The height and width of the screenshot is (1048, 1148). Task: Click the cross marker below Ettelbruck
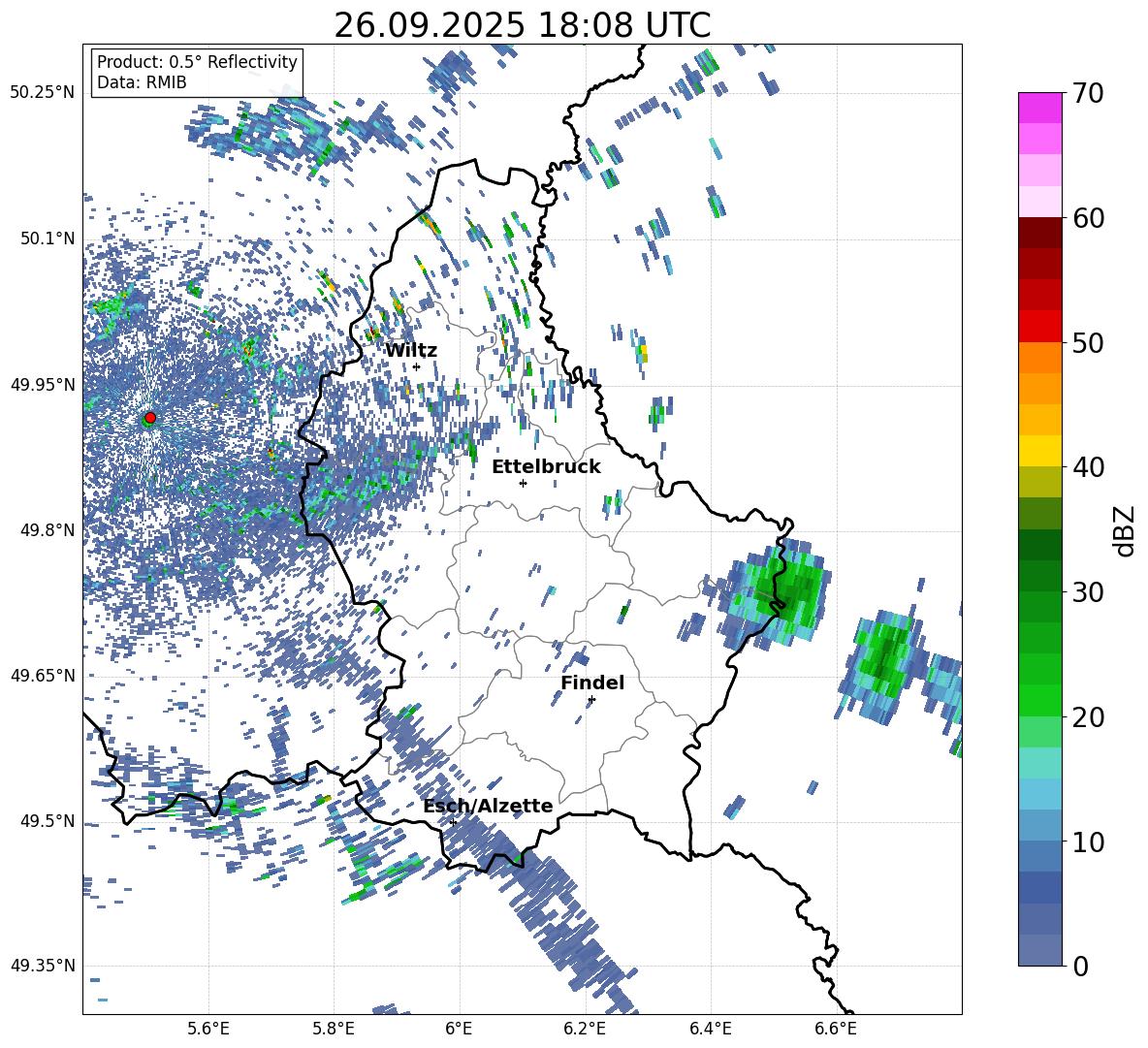(523, 483)
